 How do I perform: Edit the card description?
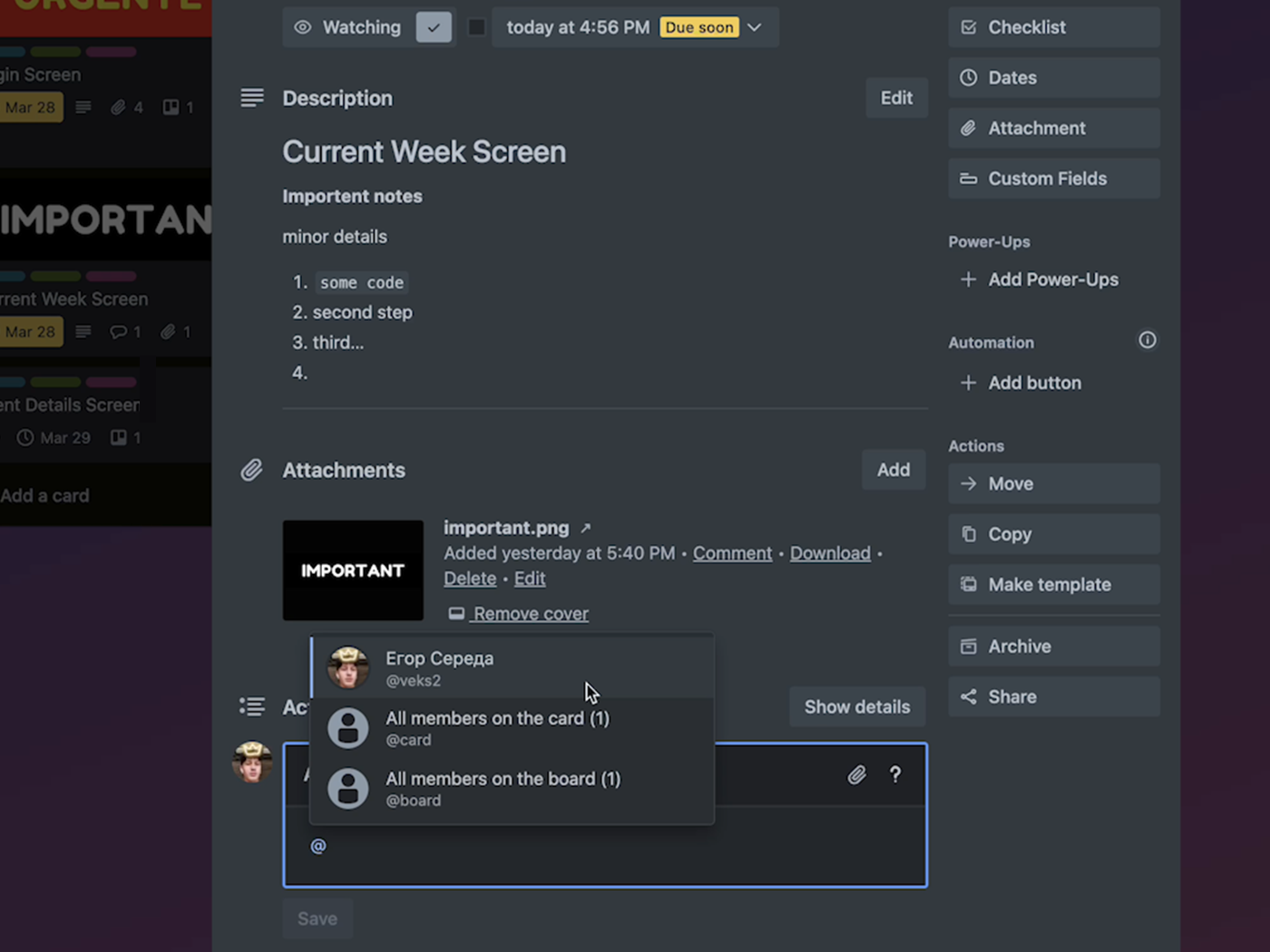pos(896,98)
